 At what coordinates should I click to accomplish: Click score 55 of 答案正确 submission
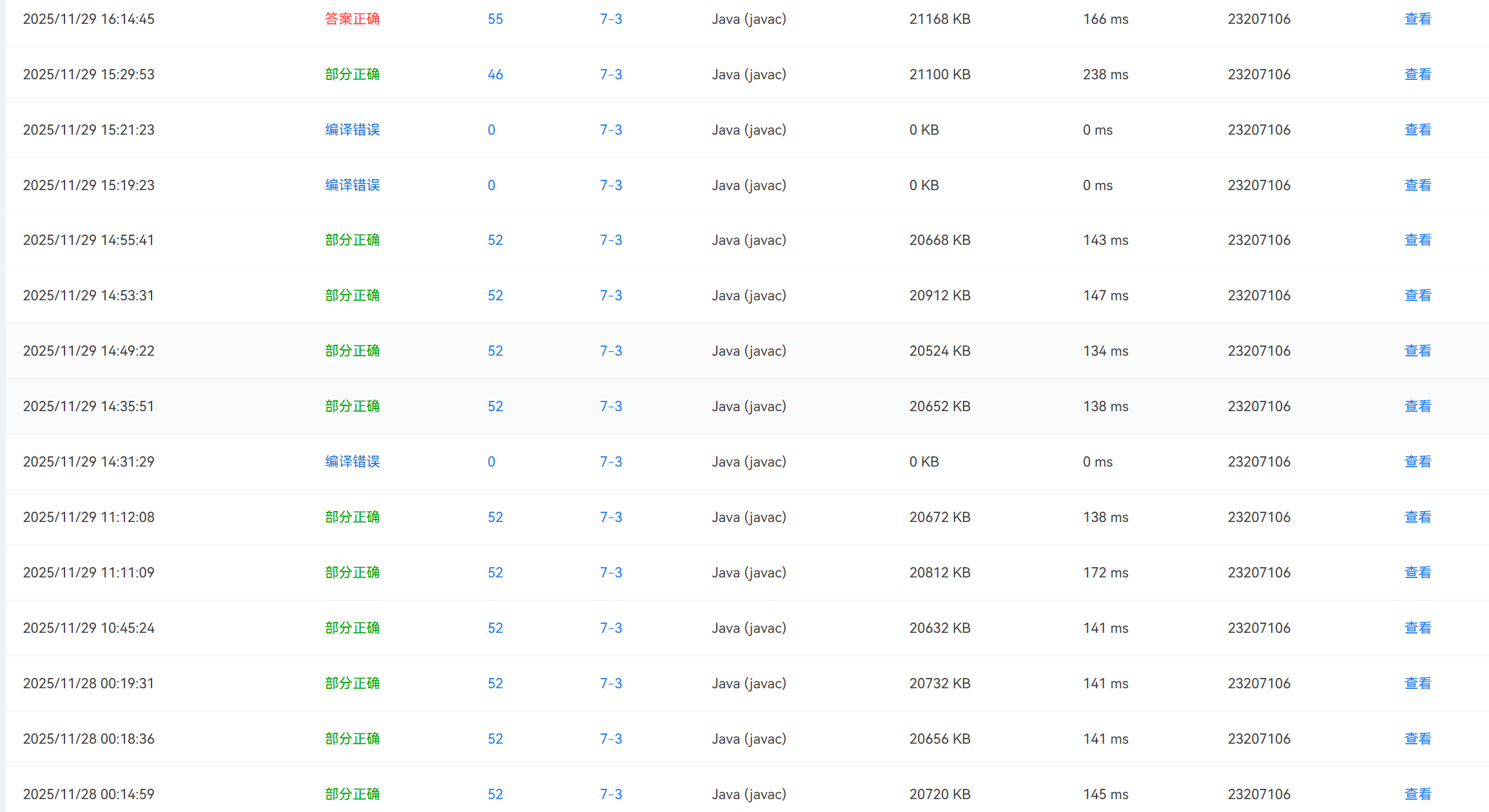[495, 19]
